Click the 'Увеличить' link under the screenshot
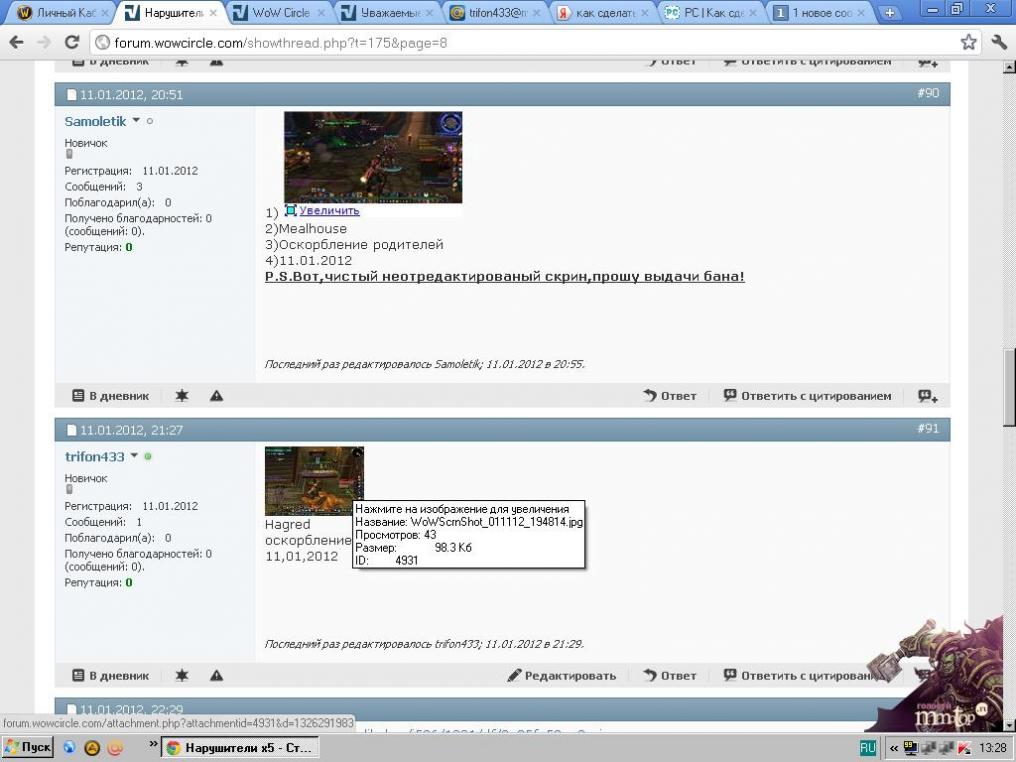1016x762 pixels. tap(329, 211)
